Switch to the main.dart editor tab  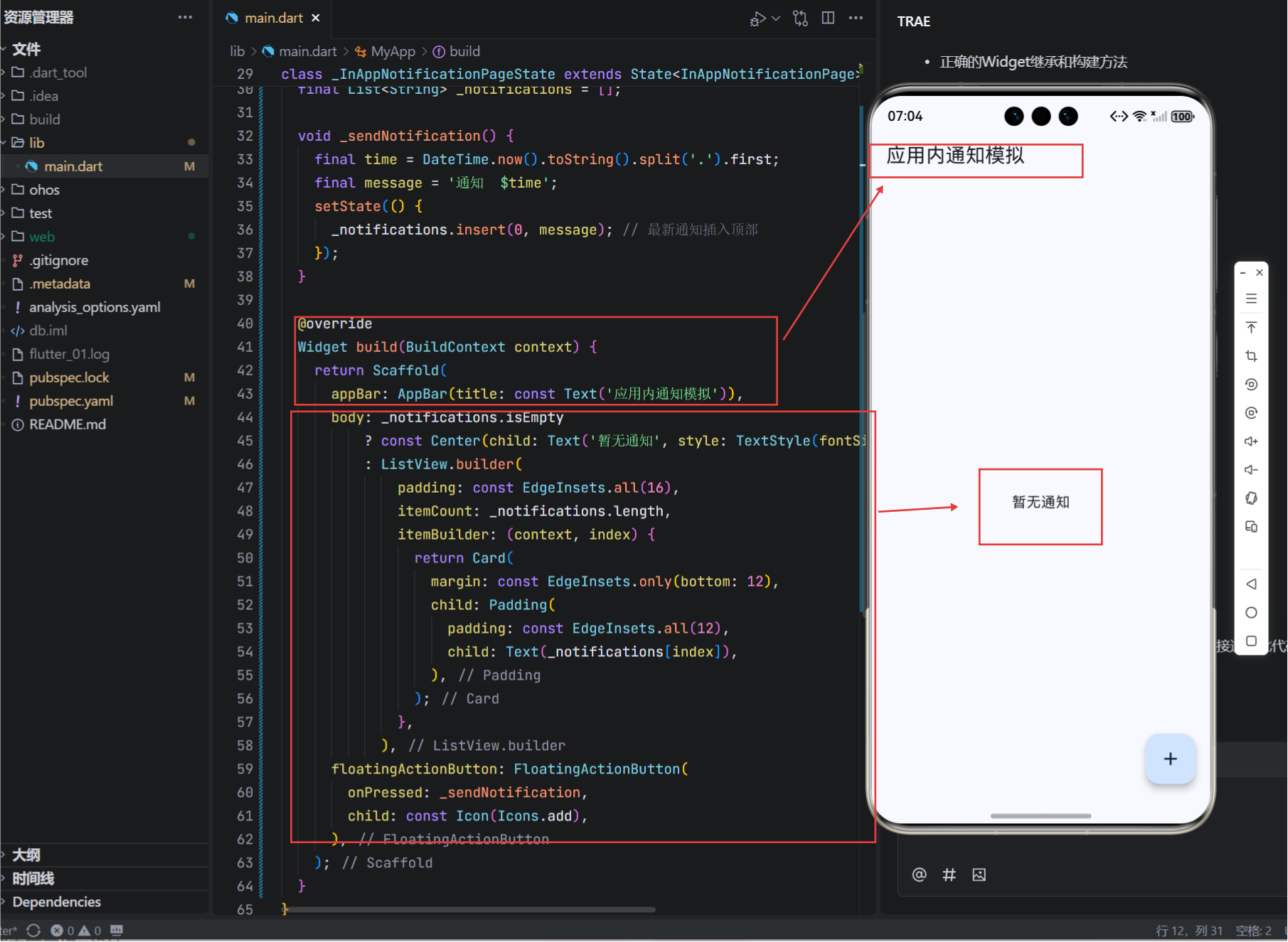tap(273, 18)
